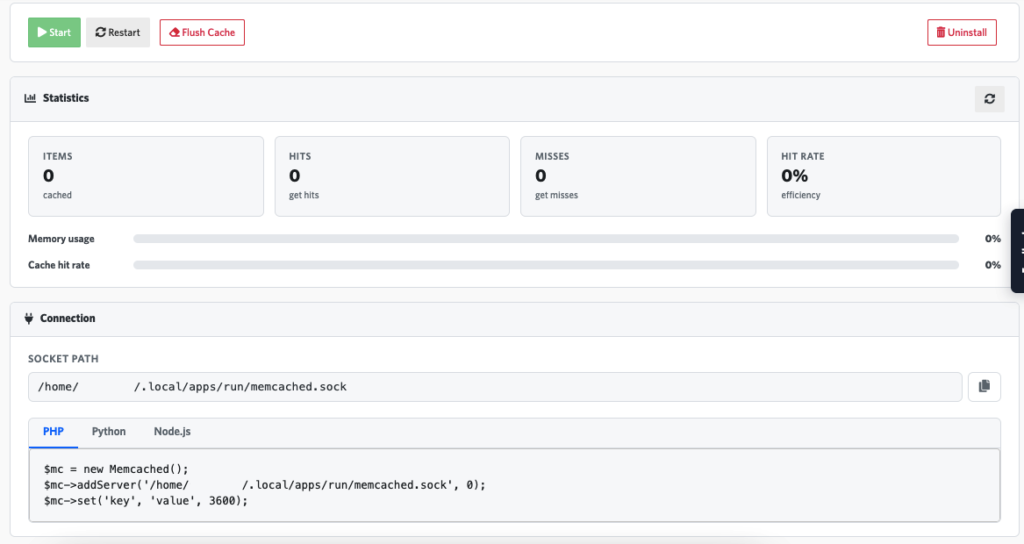The width and height of the screenshot is (1024, 544).
Task: Click the Cache hit rate 0% value
Action: tap(993, 265)
